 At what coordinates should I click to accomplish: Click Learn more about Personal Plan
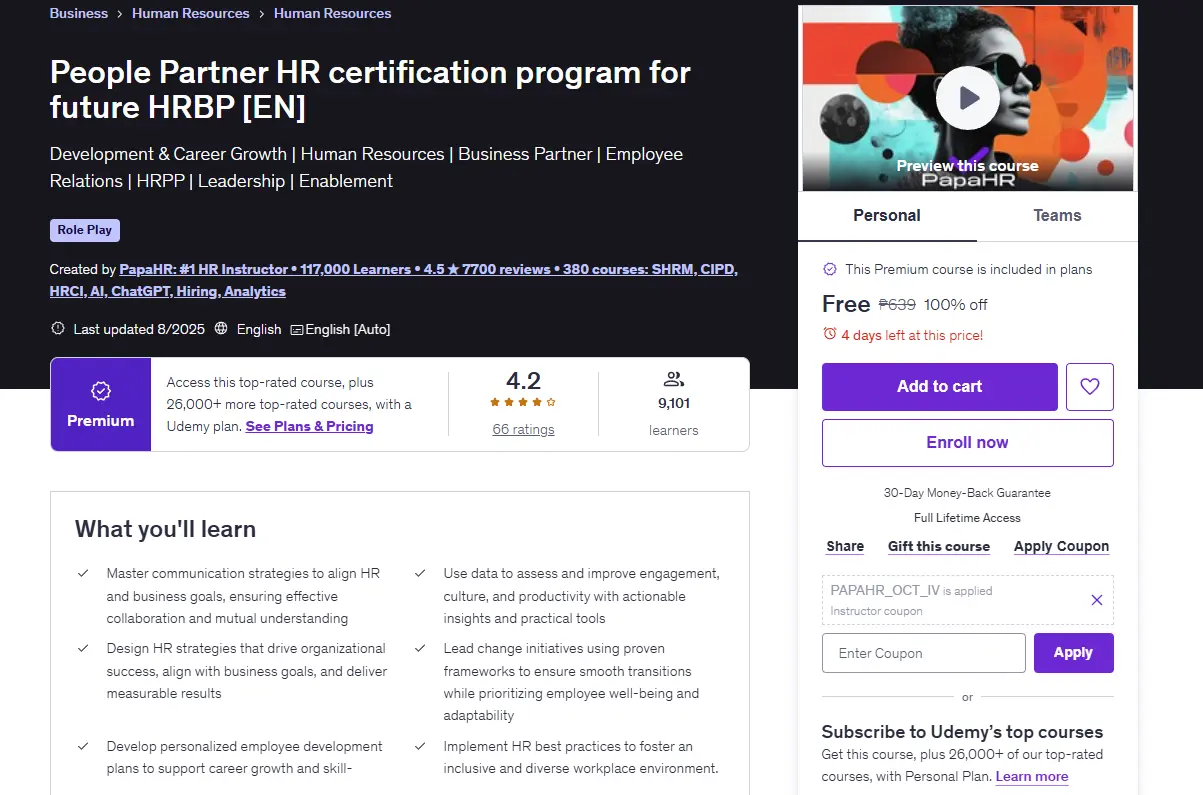point(1032,776)
